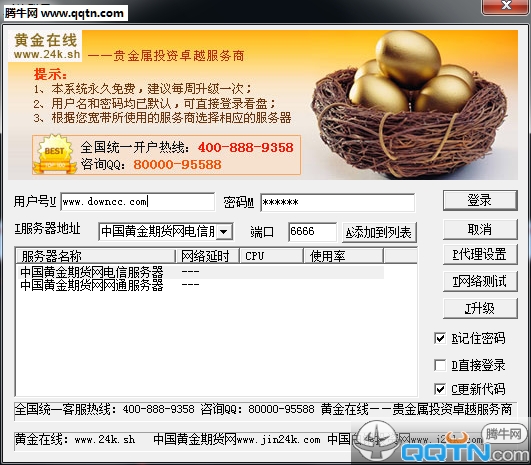531x465 pixels.
Task: Click into the 密码 password field
Action: [x=337, y=202]
